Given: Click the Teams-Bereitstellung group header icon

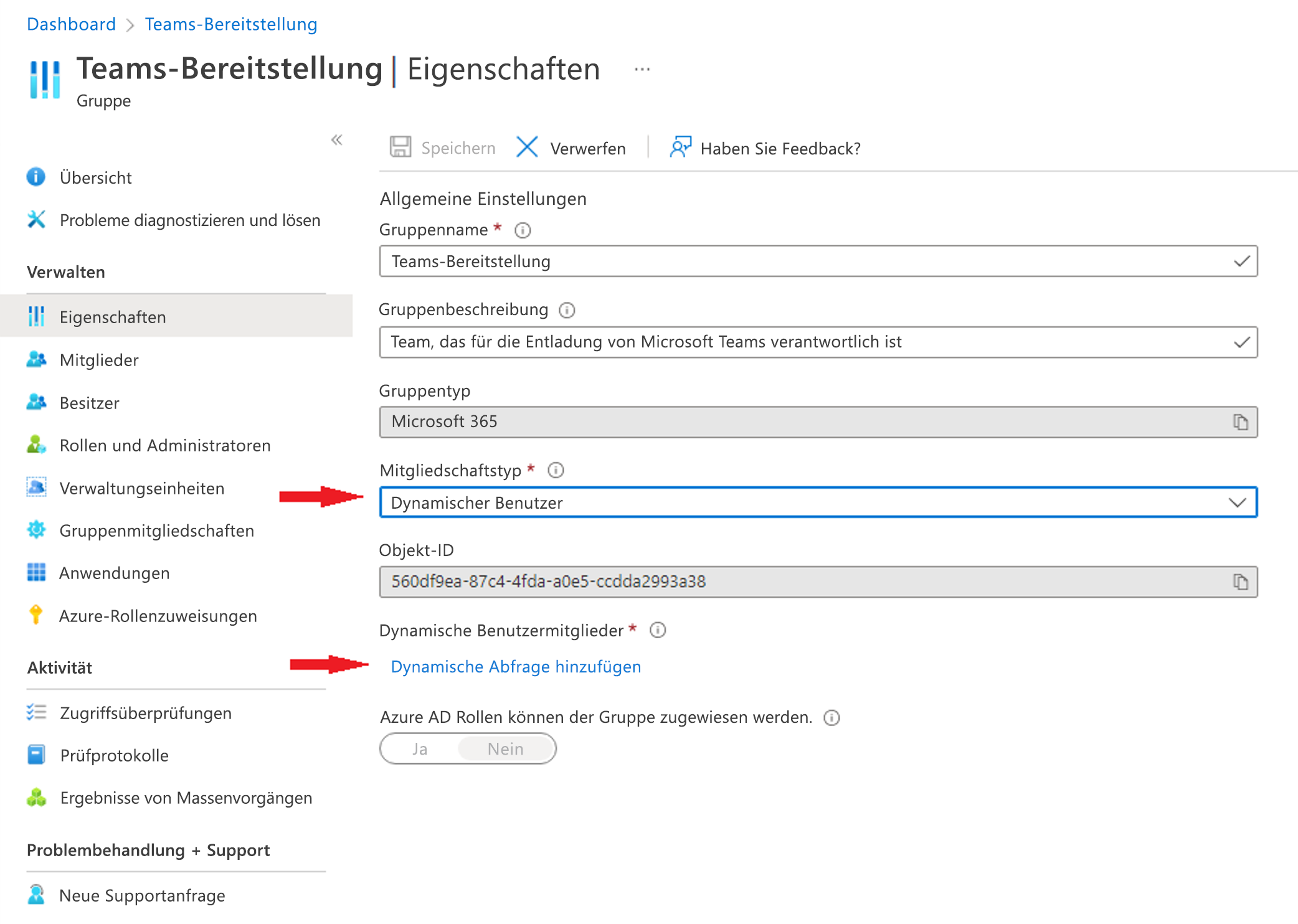Looking at the screenshot, I should [45, 79].
